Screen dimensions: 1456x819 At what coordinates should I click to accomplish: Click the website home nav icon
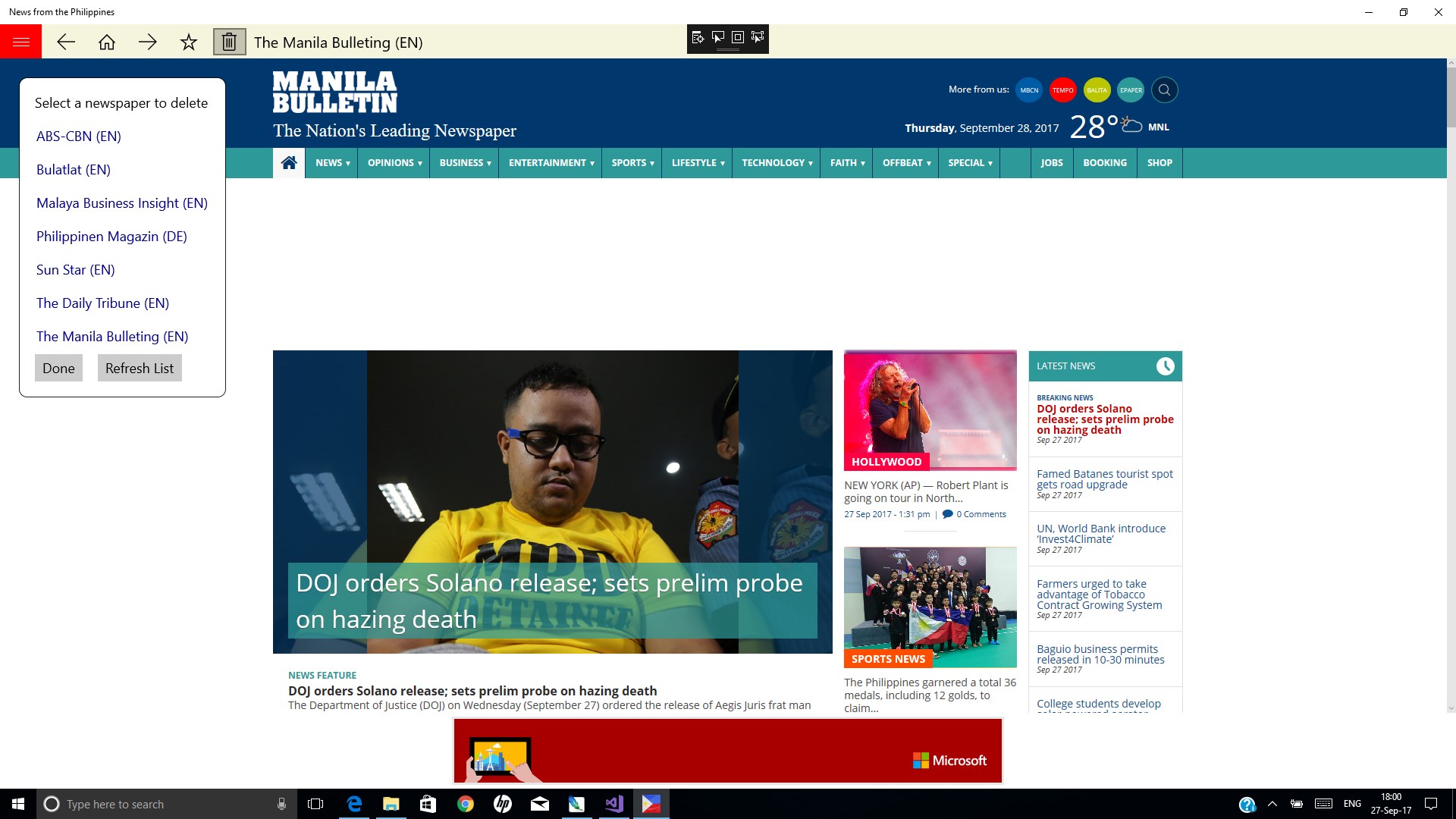pos(289,162)
